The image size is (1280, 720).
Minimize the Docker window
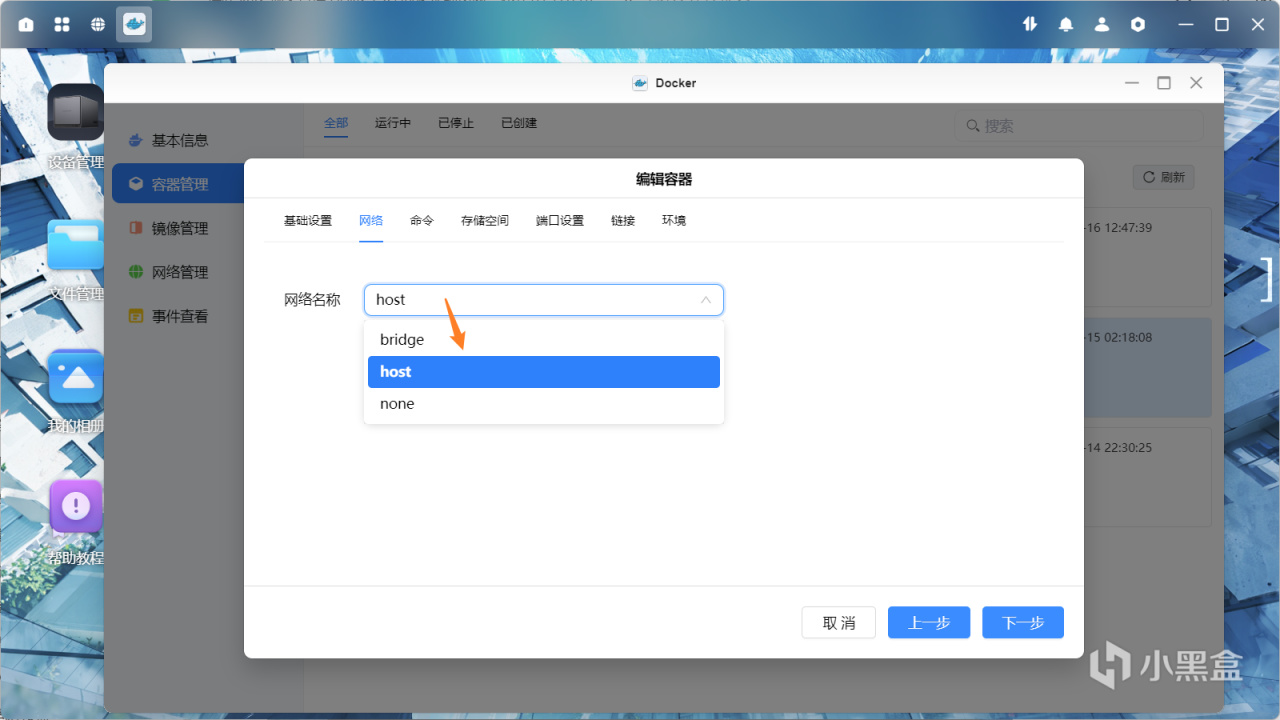[x=1132, y=83]
